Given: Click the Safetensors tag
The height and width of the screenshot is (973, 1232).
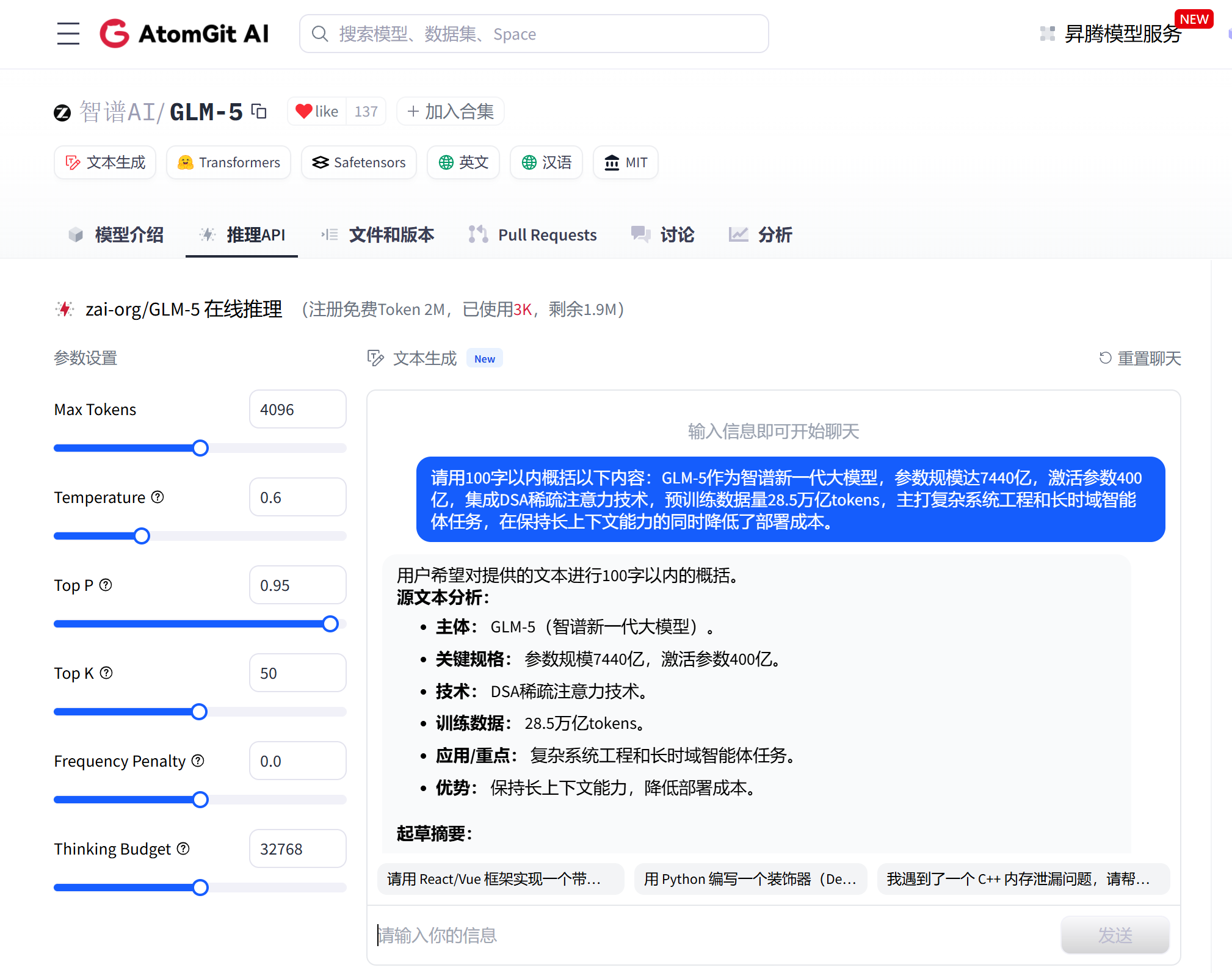Looking at the screenshot, I should point(359,162).
